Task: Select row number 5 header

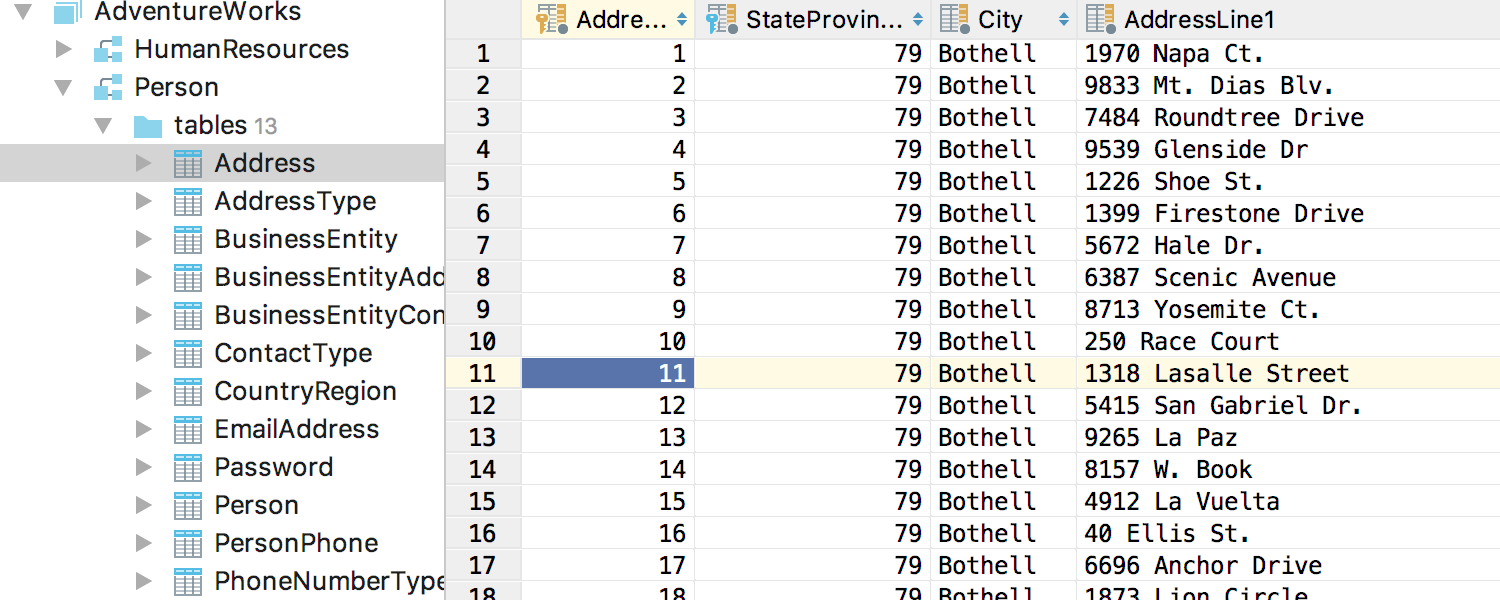Action: click(483, 182)
